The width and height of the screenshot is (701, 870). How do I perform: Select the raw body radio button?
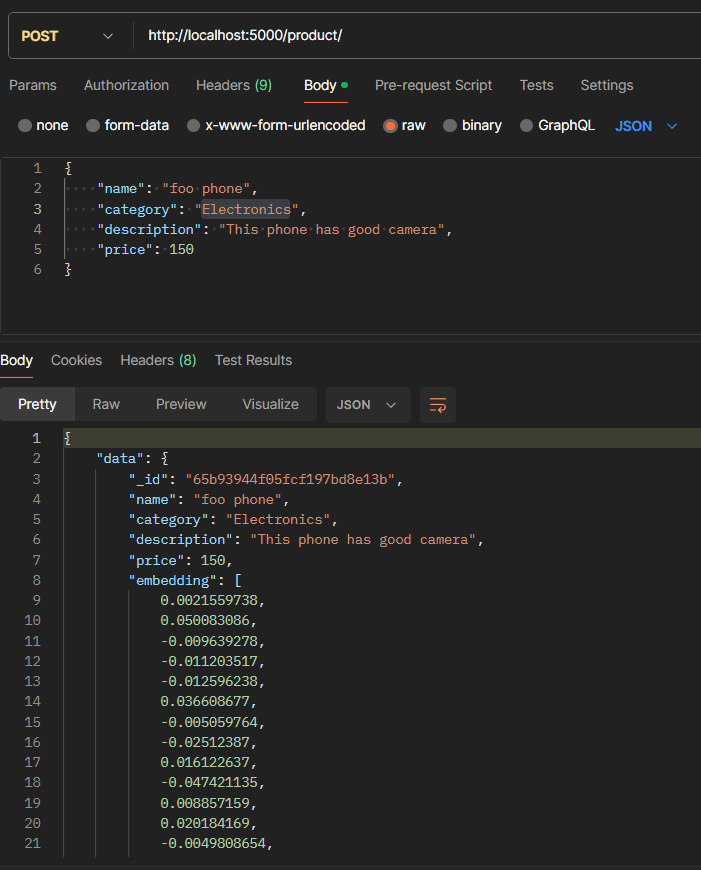coord(390,126)
